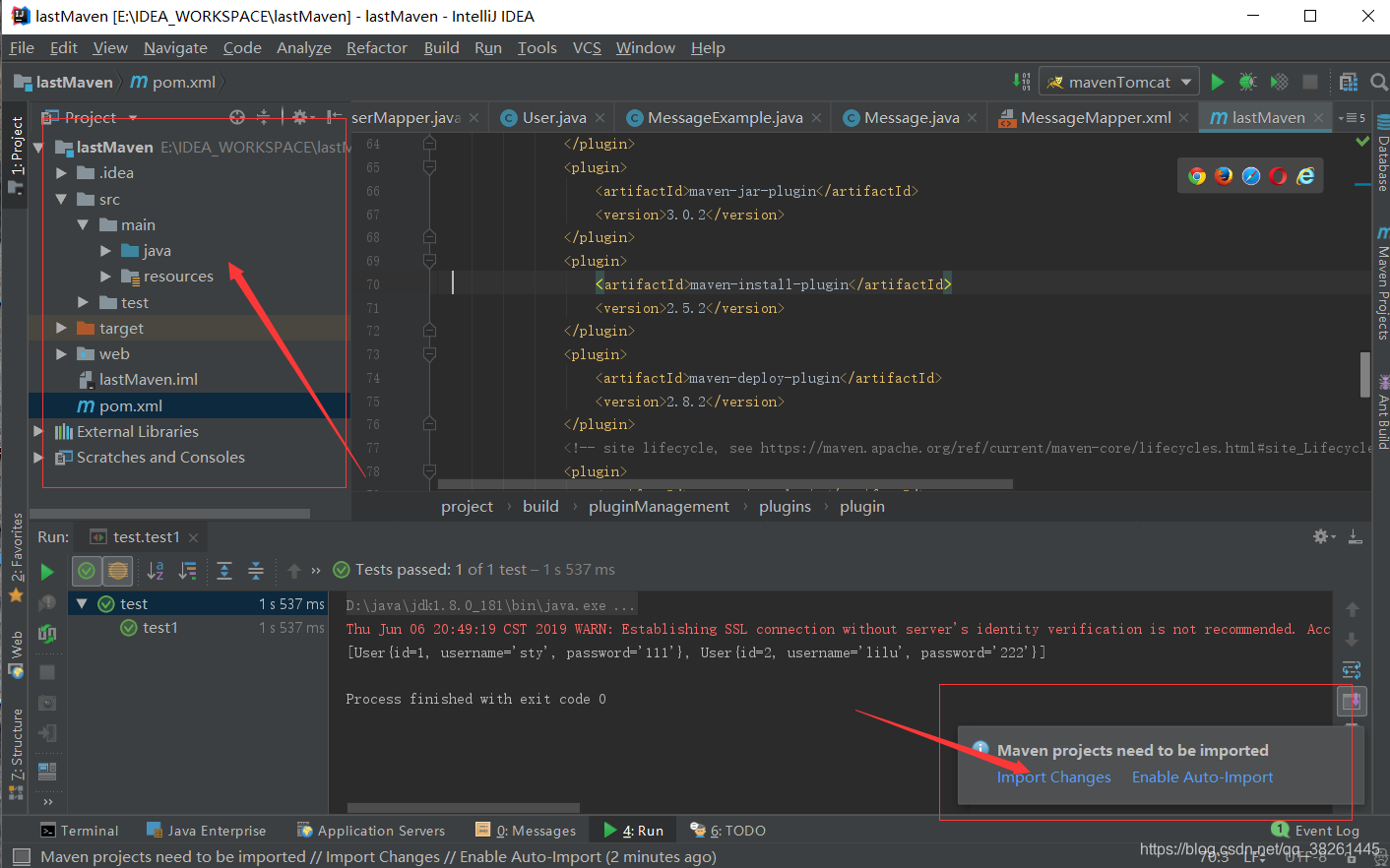Toggle the 1: Project side tool window
Screen dimensions: 1390x868
[x=16, y=154]
